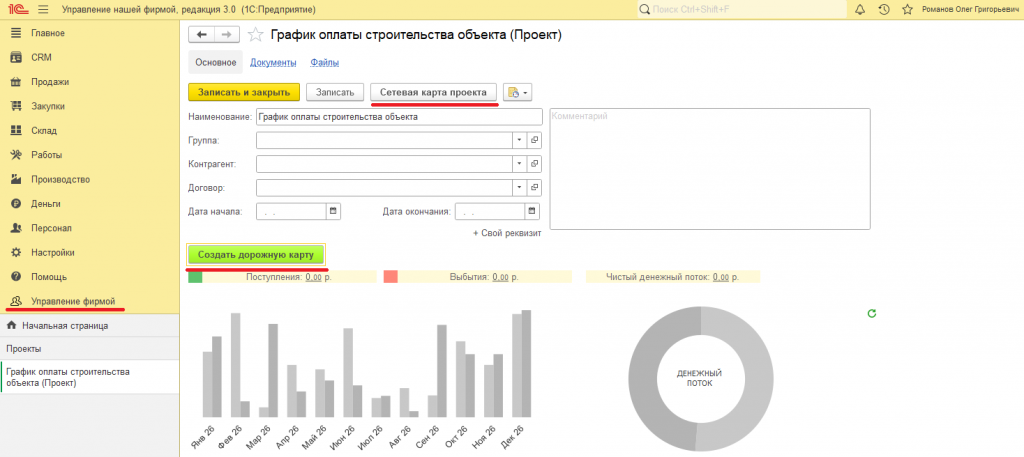Click the Наименование input field
The width and height of the screenshot is (1024, 457).
tap(399, 116)
